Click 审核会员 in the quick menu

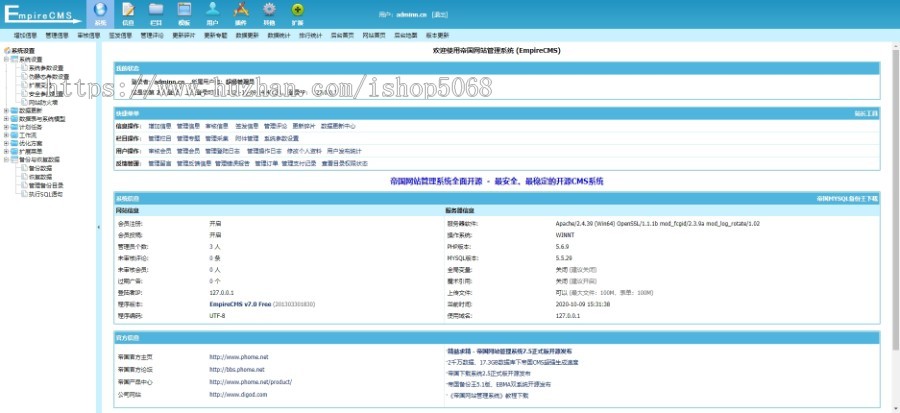point(160,151)
